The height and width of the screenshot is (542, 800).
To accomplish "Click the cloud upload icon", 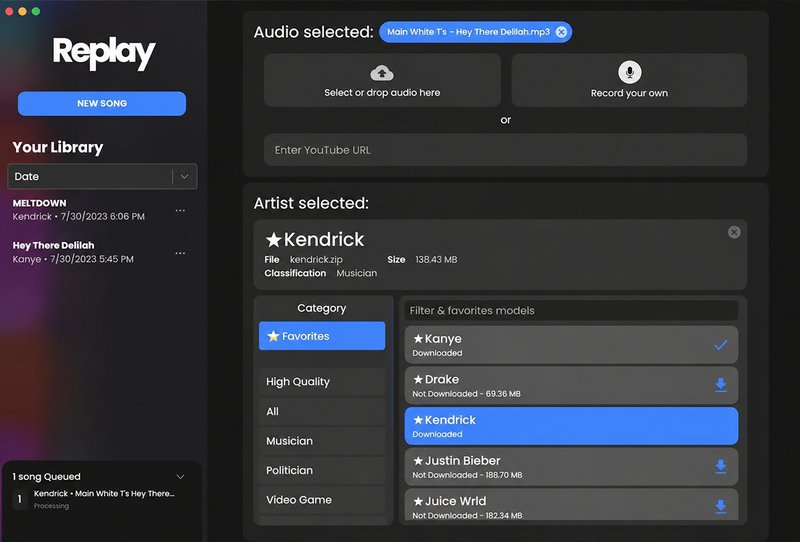I will 382,73.
